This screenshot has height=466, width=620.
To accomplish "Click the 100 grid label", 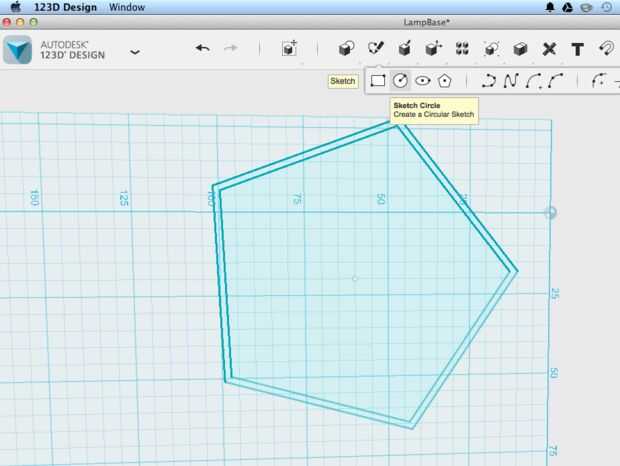I will click(x=211, y=198).
